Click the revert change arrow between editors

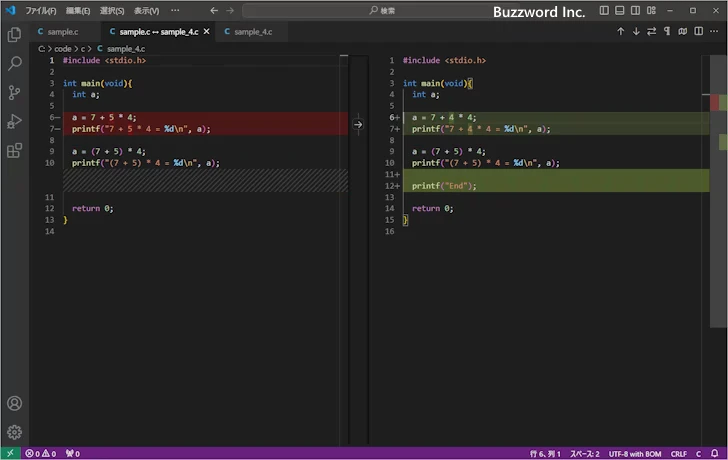(358, 125)
